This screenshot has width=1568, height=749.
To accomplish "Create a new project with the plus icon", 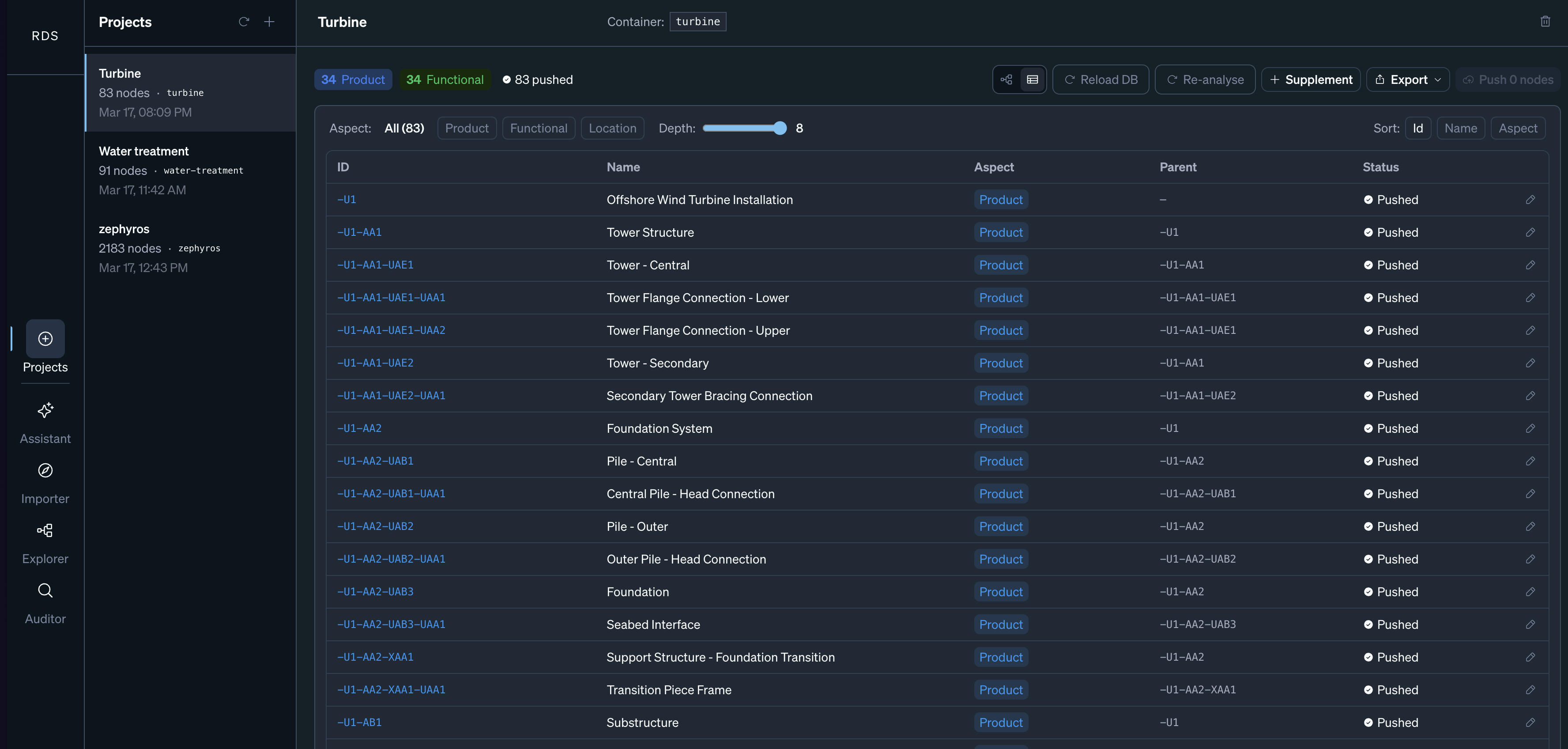I will [269, 21].
